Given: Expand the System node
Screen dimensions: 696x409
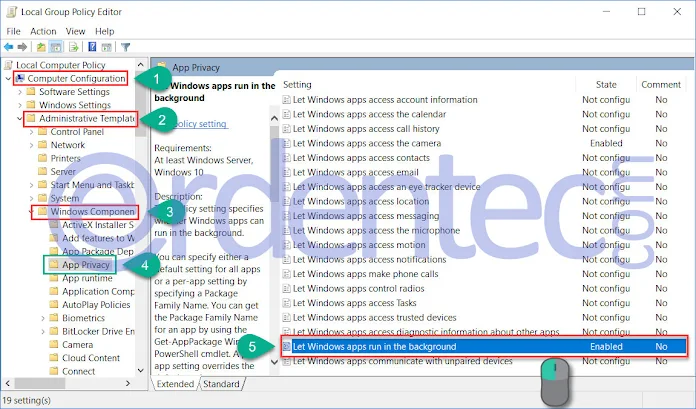Looking at the screenshot, I should point(31,199).
